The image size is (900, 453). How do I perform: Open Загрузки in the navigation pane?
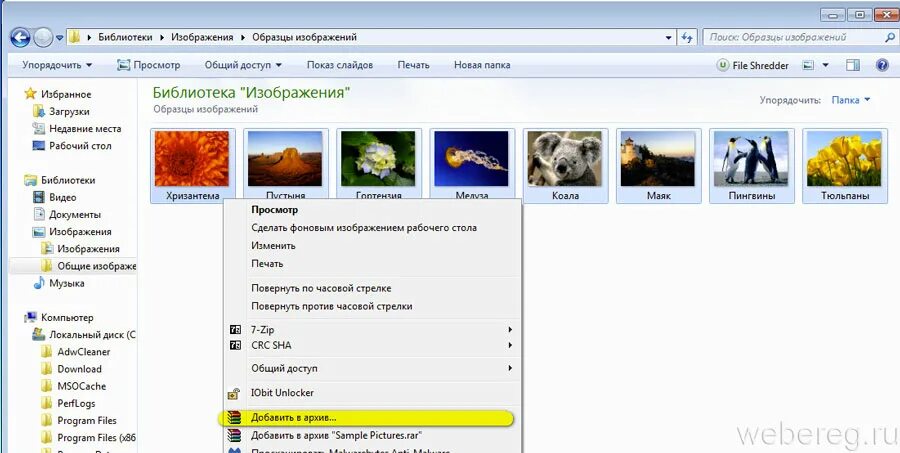61,111
